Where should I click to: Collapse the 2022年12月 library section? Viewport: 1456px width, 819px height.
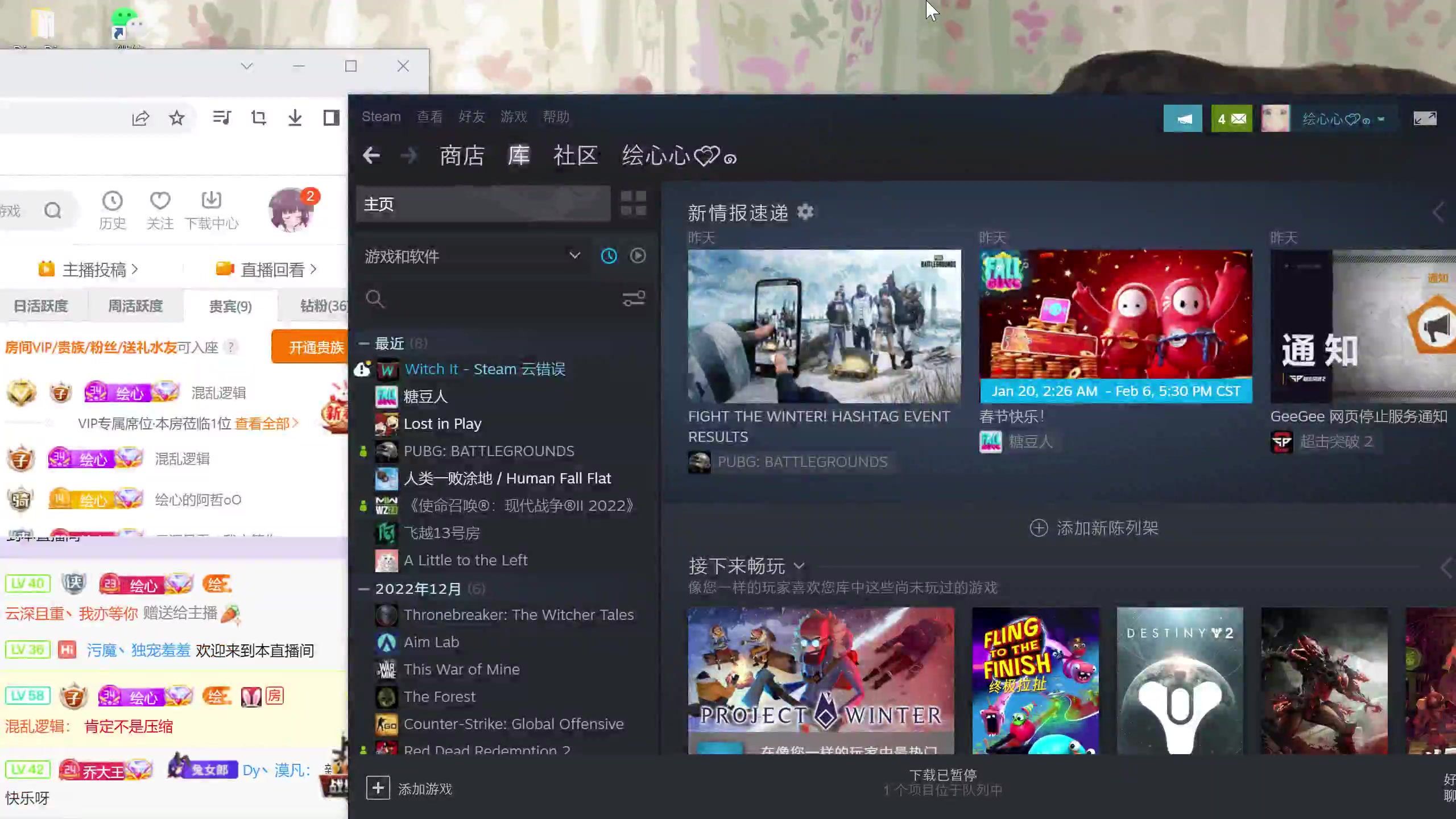(x=364, y=589)
